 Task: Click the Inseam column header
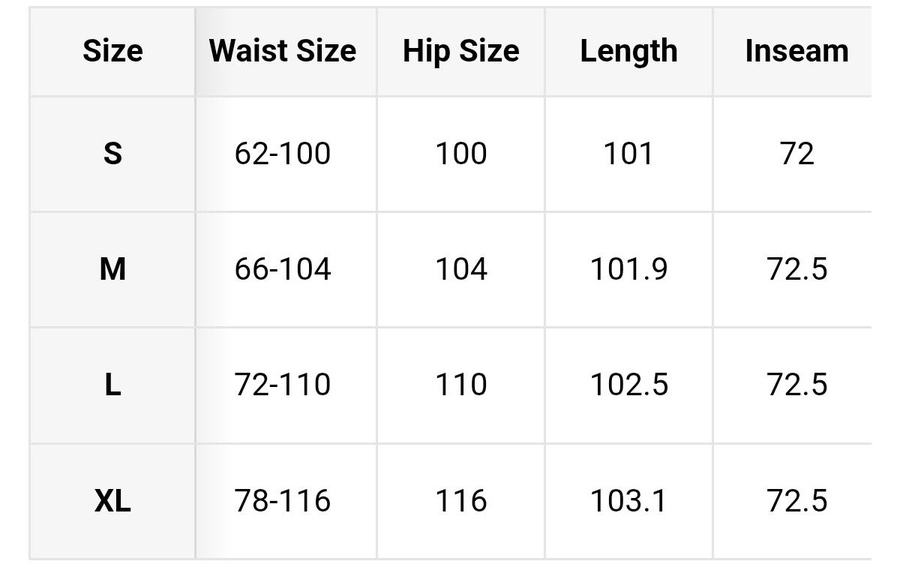(x=796, y=51)
